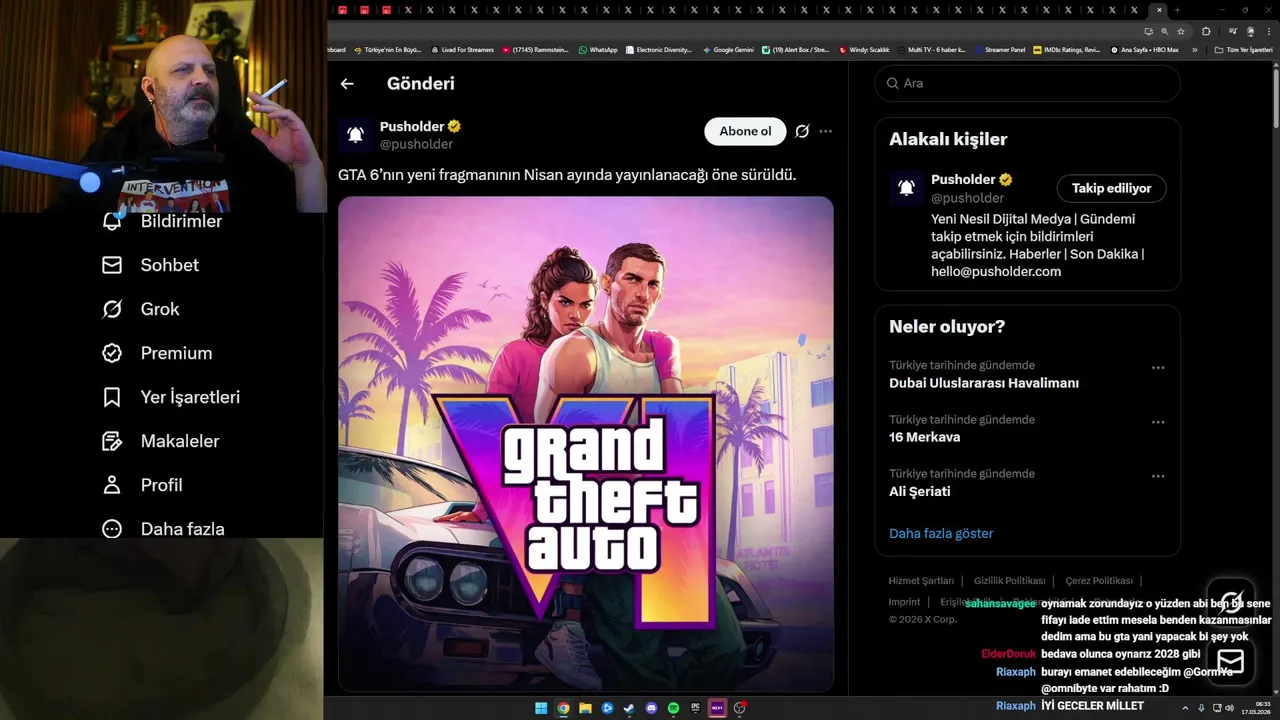
Task: Open the post's three-dot more menu
Action: click(x=825, y=131)
